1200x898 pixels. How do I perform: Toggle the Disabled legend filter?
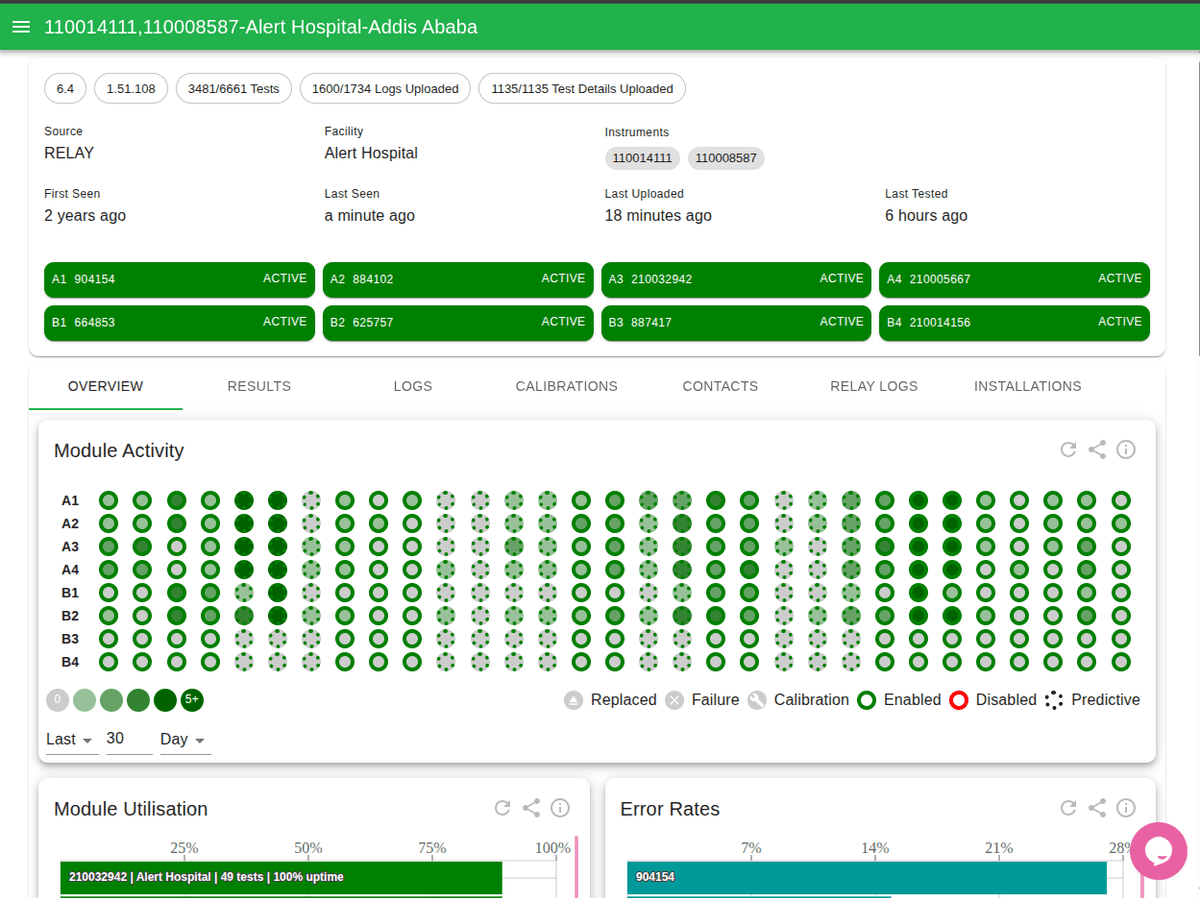[992, 700]
